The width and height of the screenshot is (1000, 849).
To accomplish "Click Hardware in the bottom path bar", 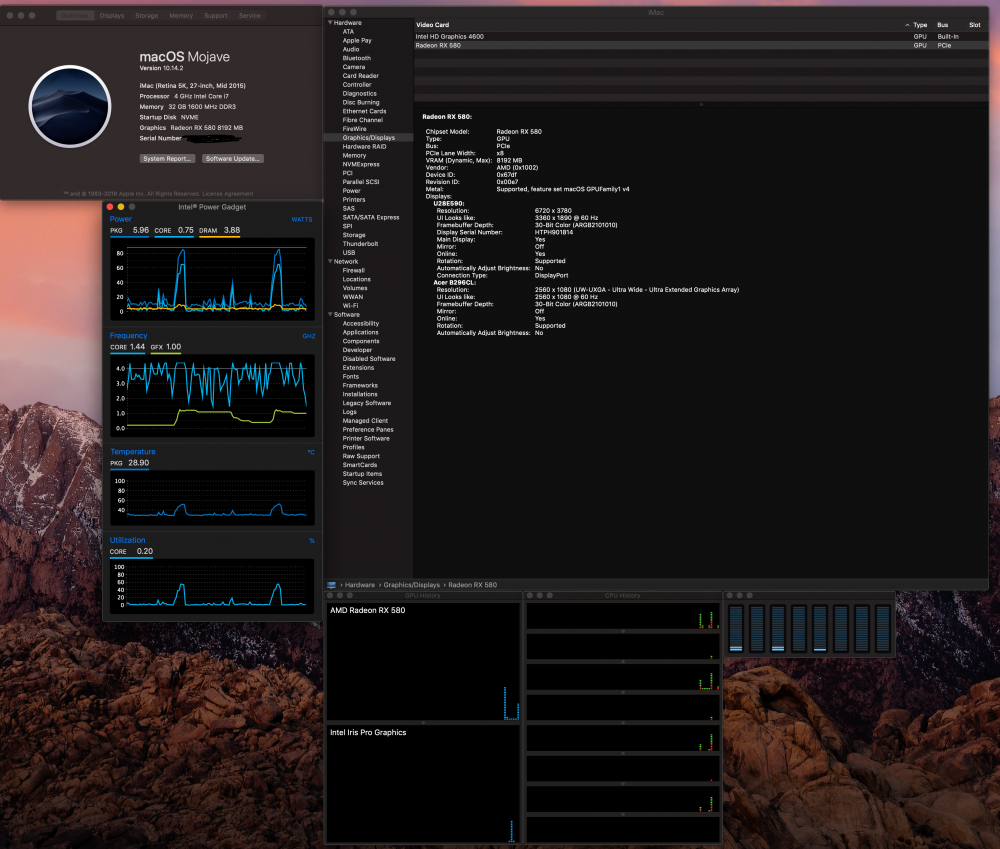I will click(360, 585).
